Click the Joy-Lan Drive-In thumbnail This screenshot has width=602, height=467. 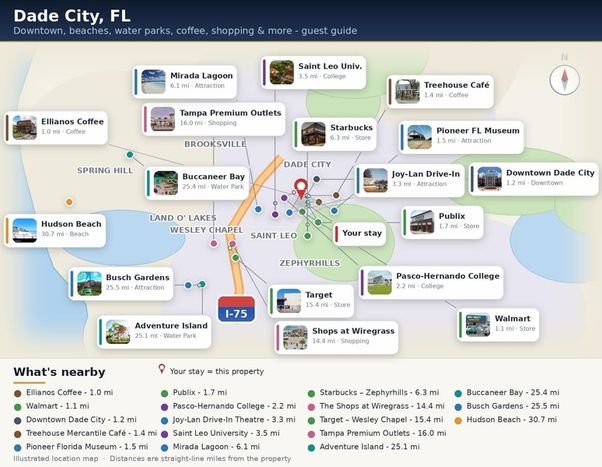(x=375, y=180)
